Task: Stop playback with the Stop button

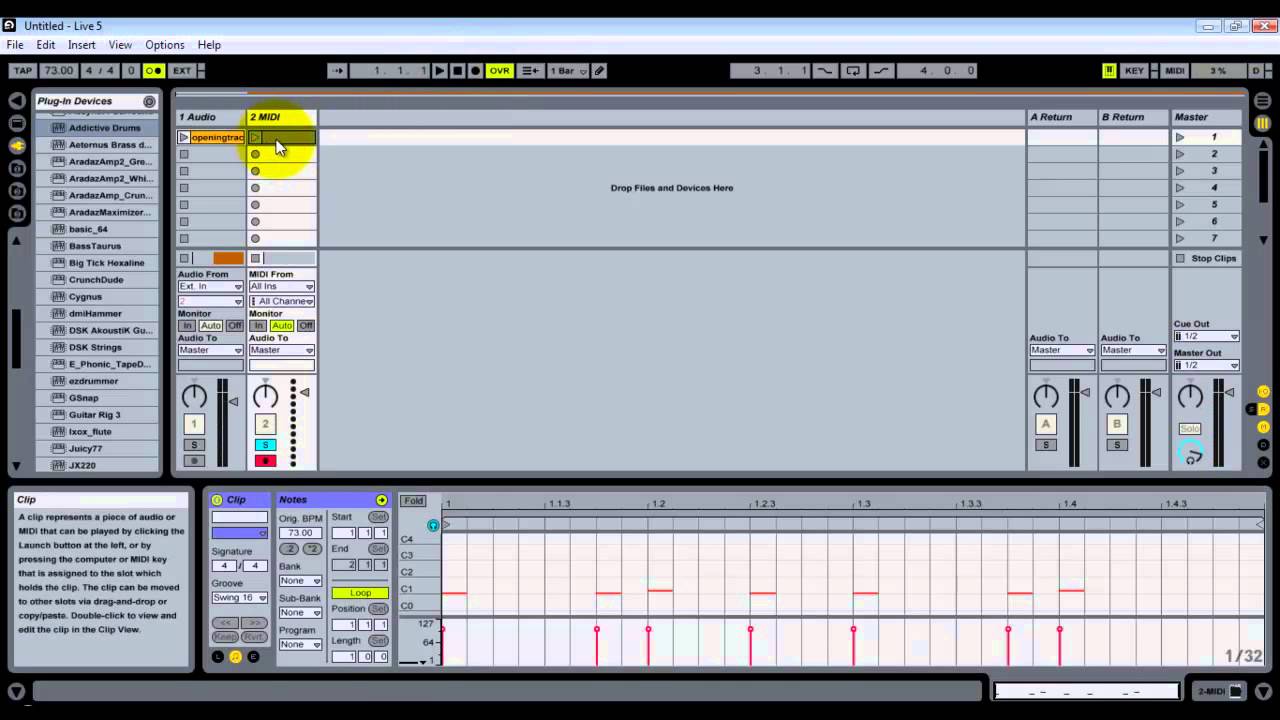Action: [457, 71]
